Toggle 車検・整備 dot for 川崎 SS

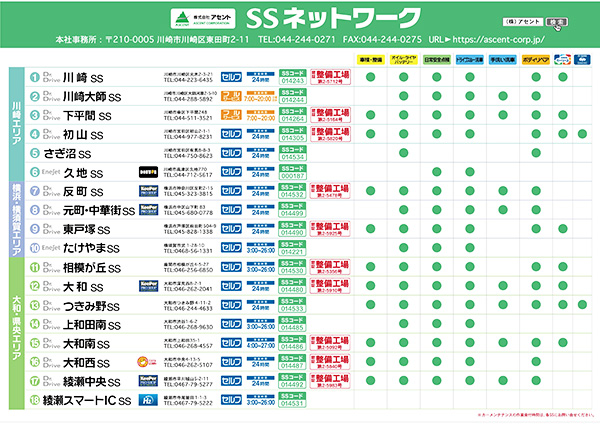tap(370, 77)
